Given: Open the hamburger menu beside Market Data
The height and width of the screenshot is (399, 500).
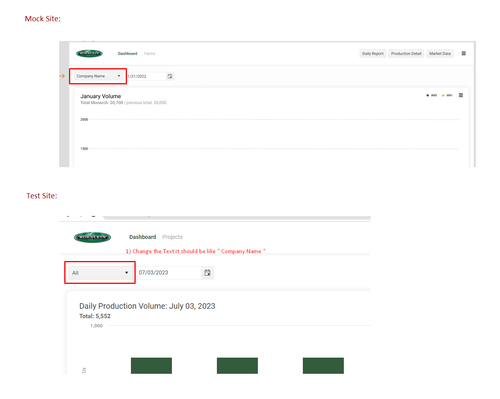Looking at the screenshot, I should [464, 53].
